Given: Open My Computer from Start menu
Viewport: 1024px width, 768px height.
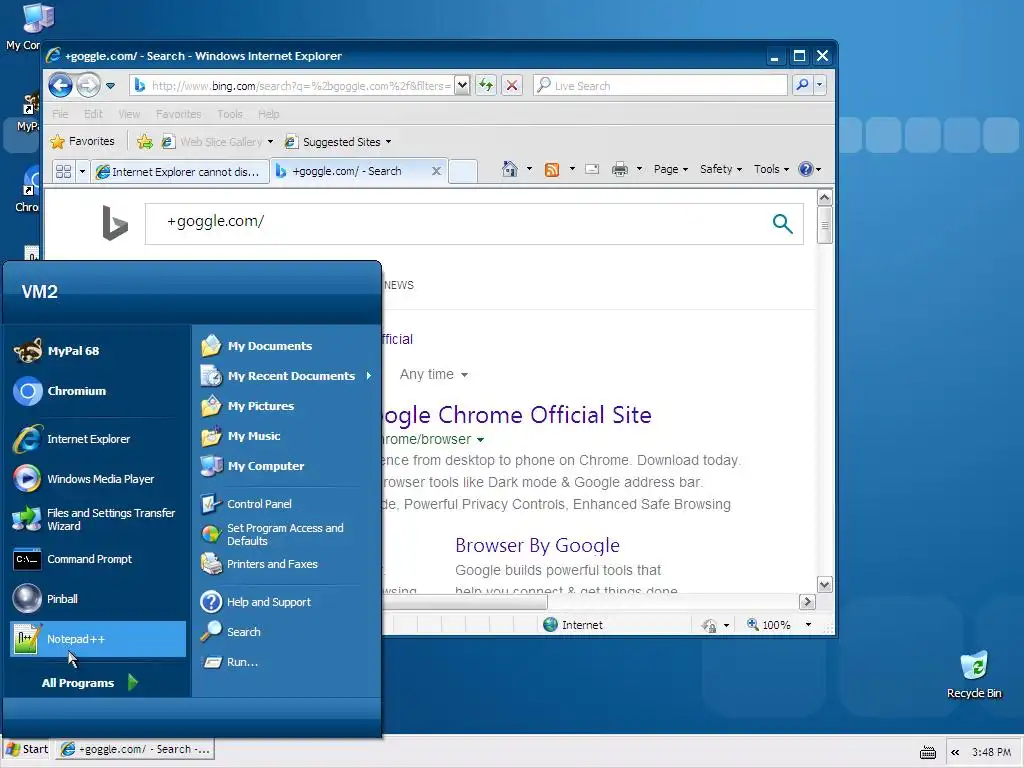Looking at the screenshot, I should (x=286, y=466).
